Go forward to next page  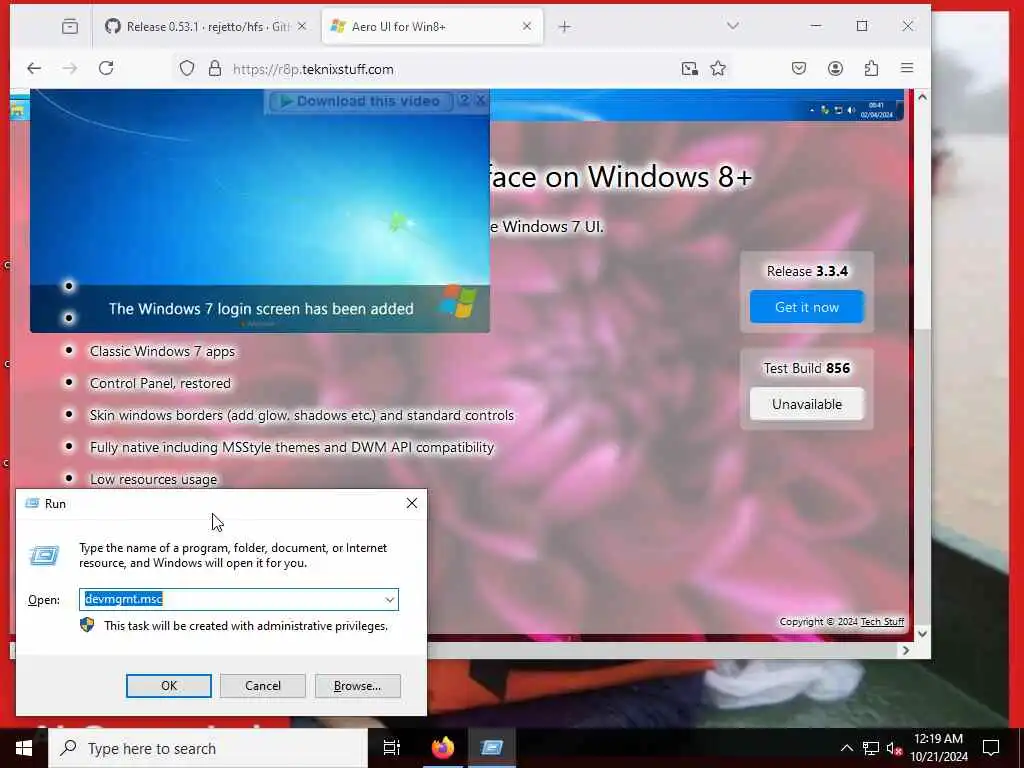[70, 69]
